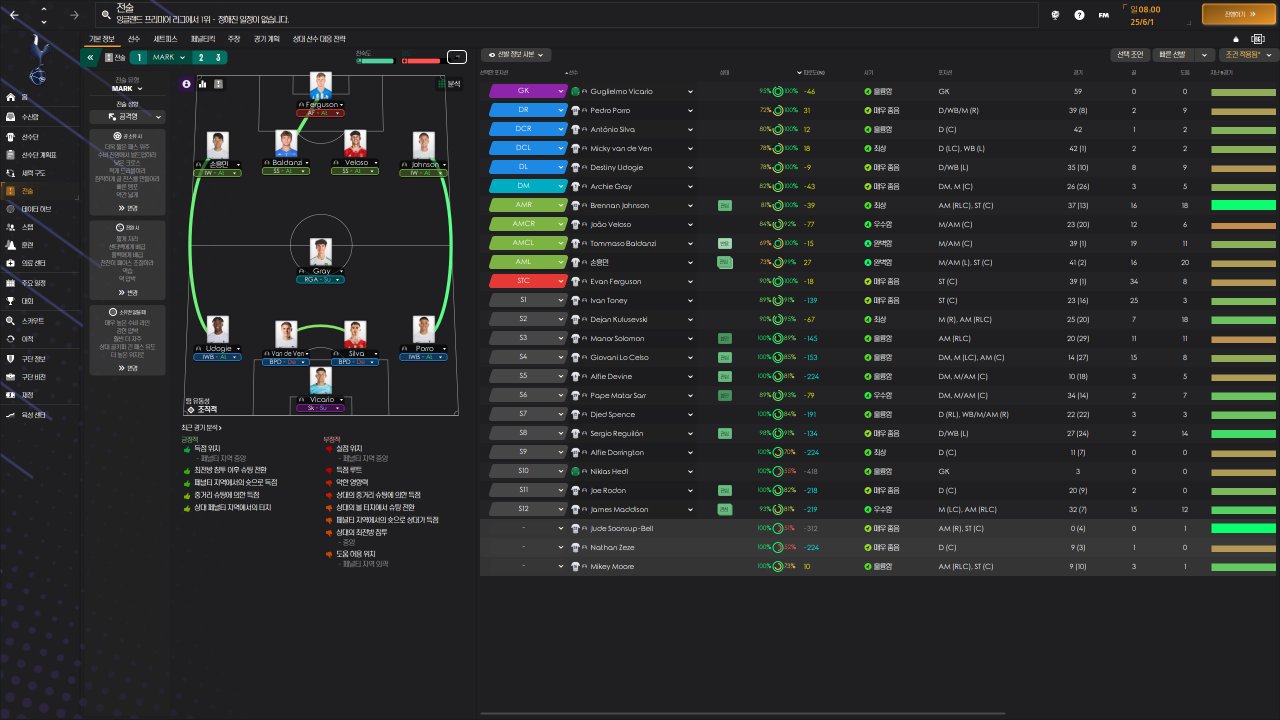This screenshot has height=720, width=1280.
Task: Open 수신함 inbox in the sidebar
Action: pyautogui.click(x=31, y=117)
